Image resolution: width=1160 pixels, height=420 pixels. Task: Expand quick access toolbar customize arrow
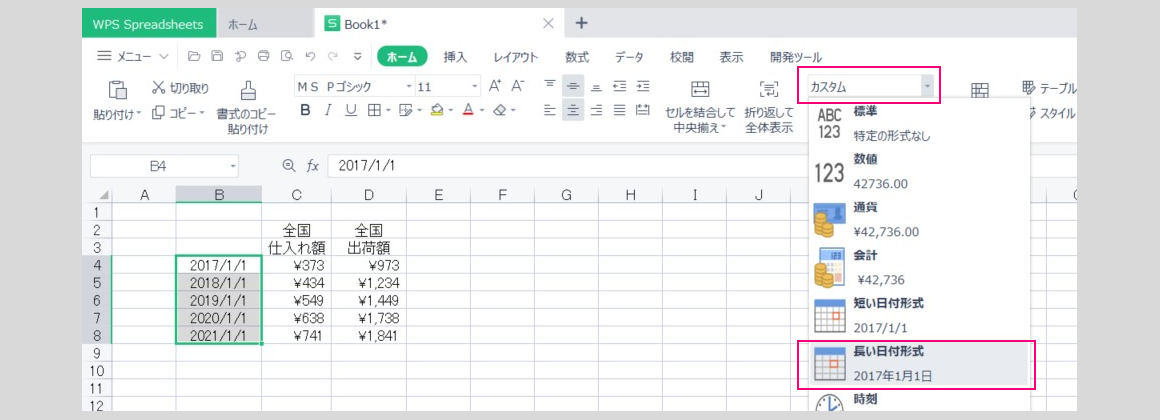pyautogui.click(x=357, y=56)
